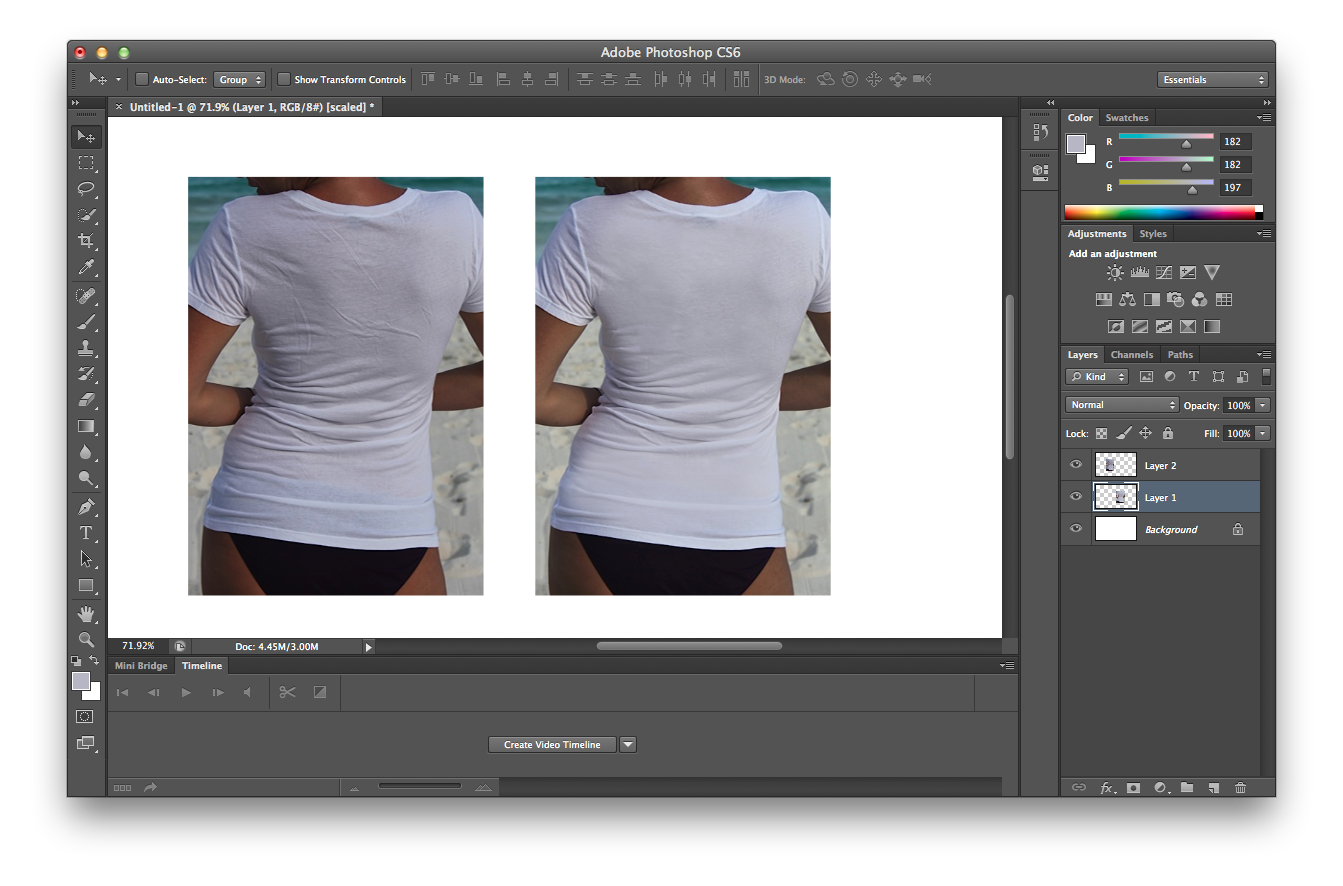Hide the Background layer eye icon
This screenshot has height=886, width=1343.
click(x=1076, y=529)
